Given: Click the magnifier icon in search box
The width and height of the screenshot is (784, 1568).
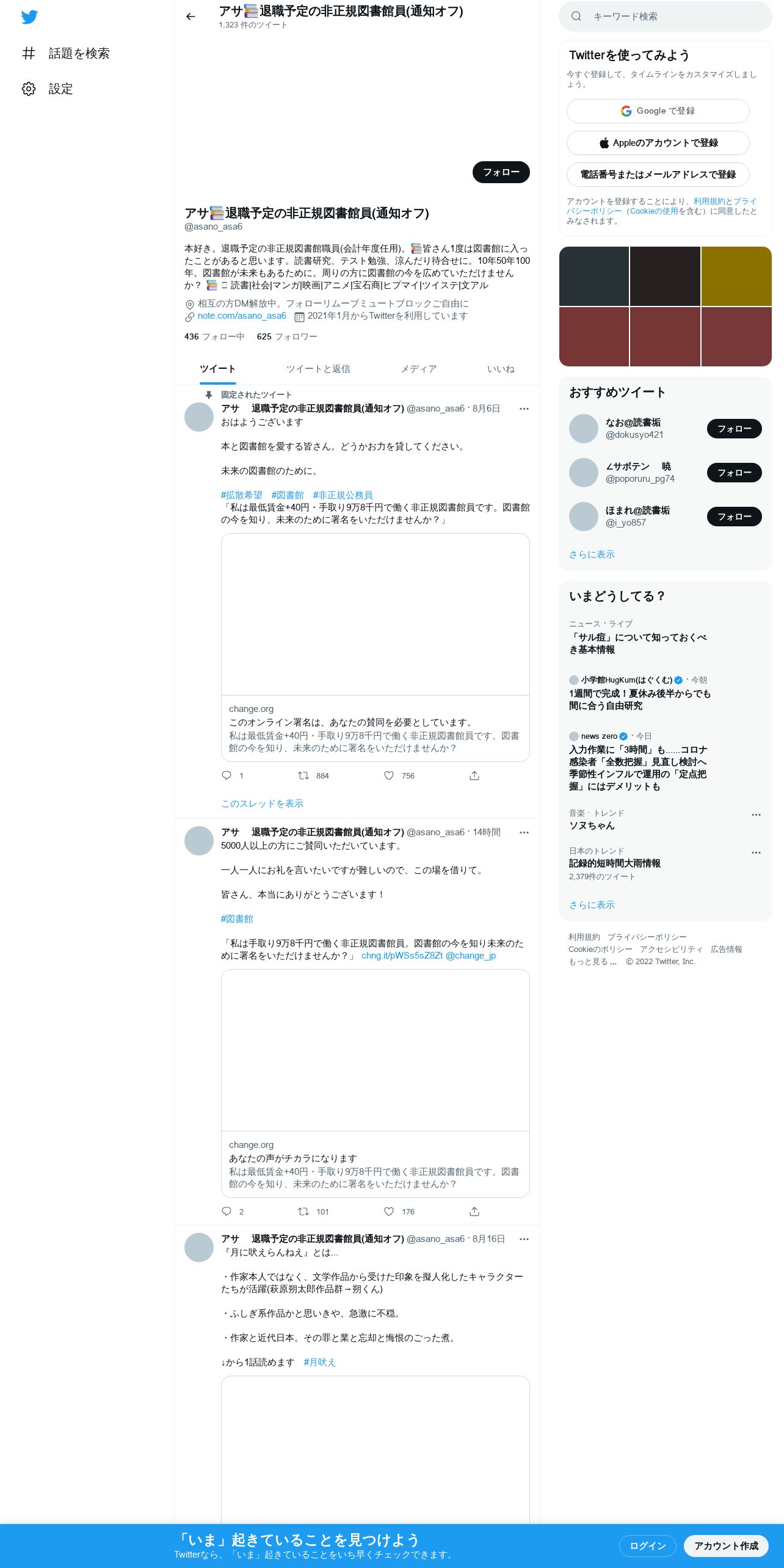Looking at the screenshot, I should coord(576,16).
